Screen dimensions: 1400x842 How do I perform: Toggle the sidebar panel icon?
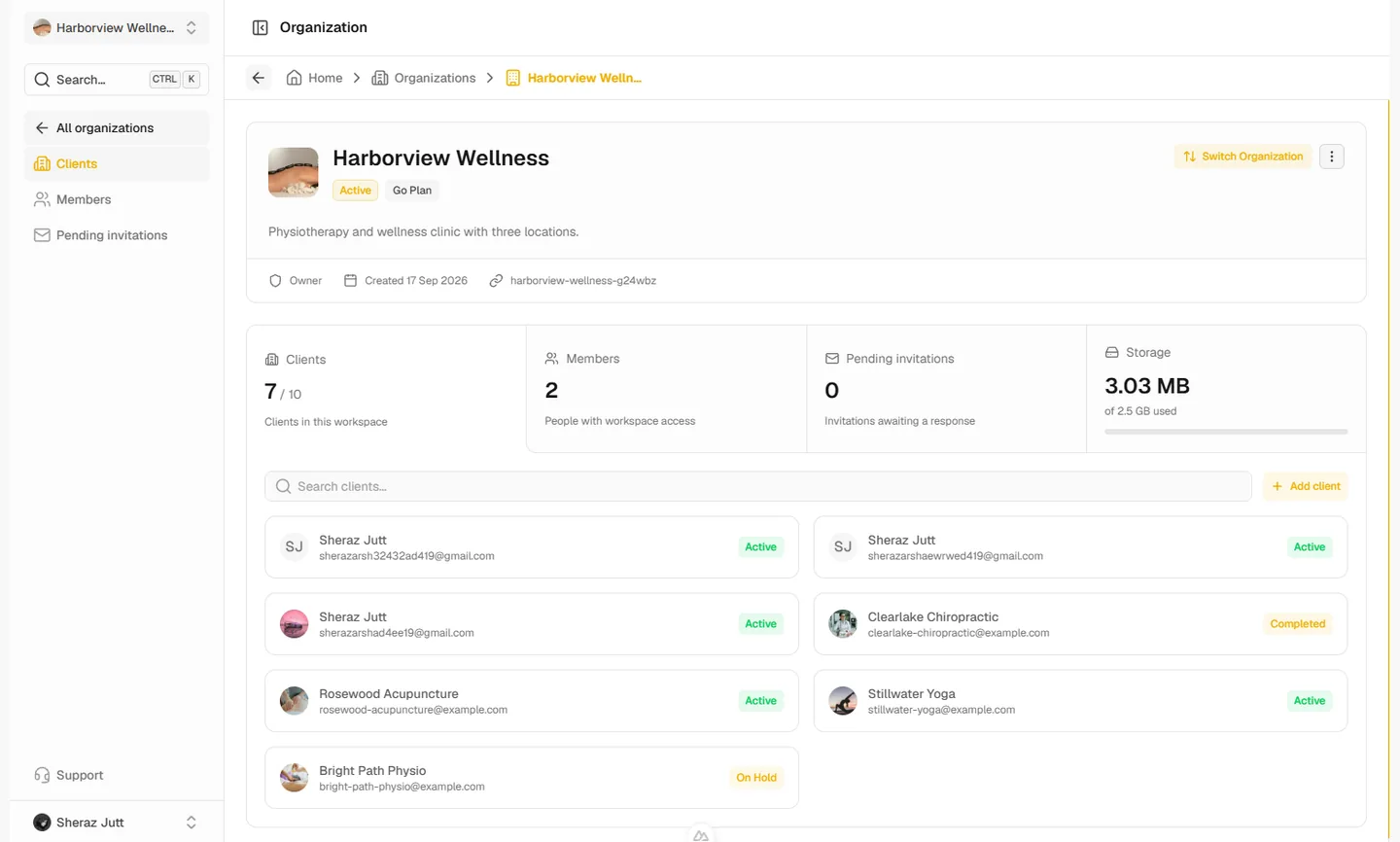(x=260, y=27)
